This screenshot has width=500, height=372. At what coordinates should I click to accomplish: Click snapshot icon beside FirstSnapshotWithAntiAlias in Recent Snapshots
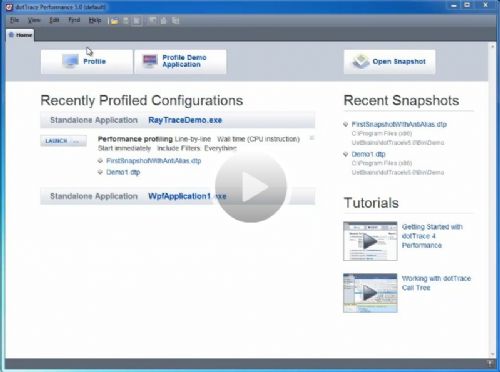tap(346, 124)
